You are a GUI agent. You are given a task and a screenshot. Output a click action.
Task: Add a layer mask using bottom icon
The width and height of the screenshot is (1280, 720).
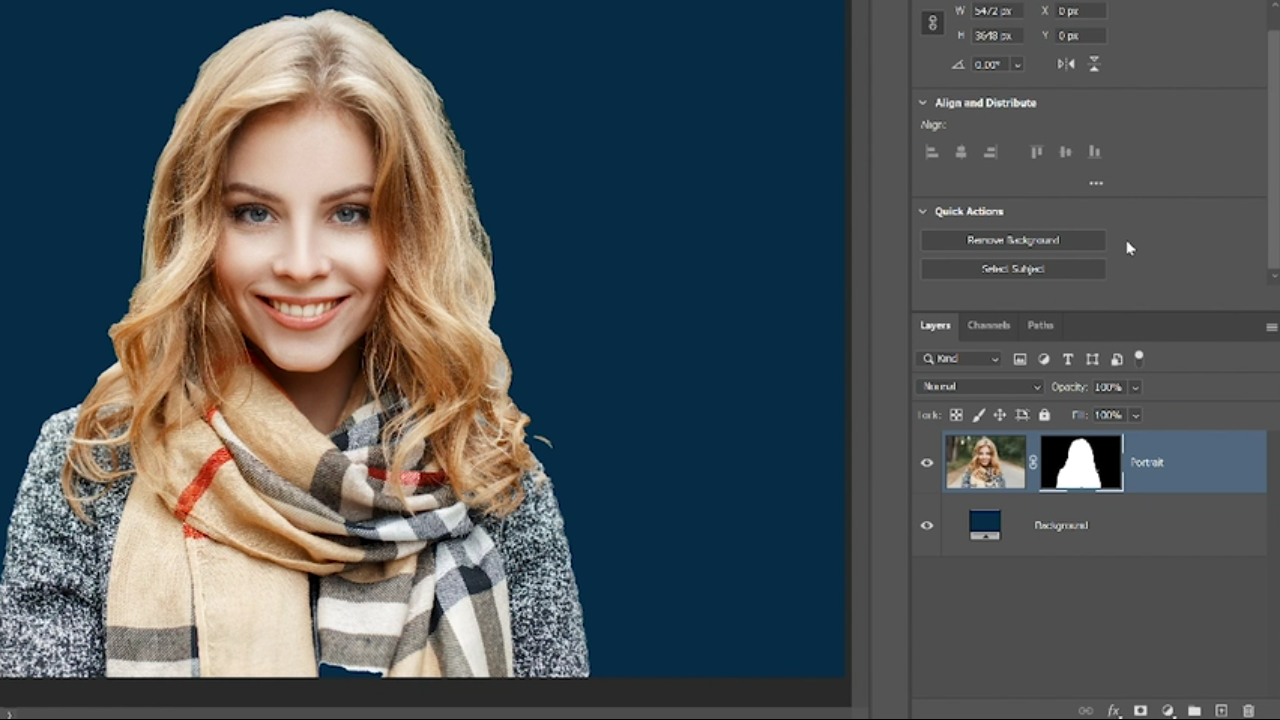click(x=1140, y=711)
